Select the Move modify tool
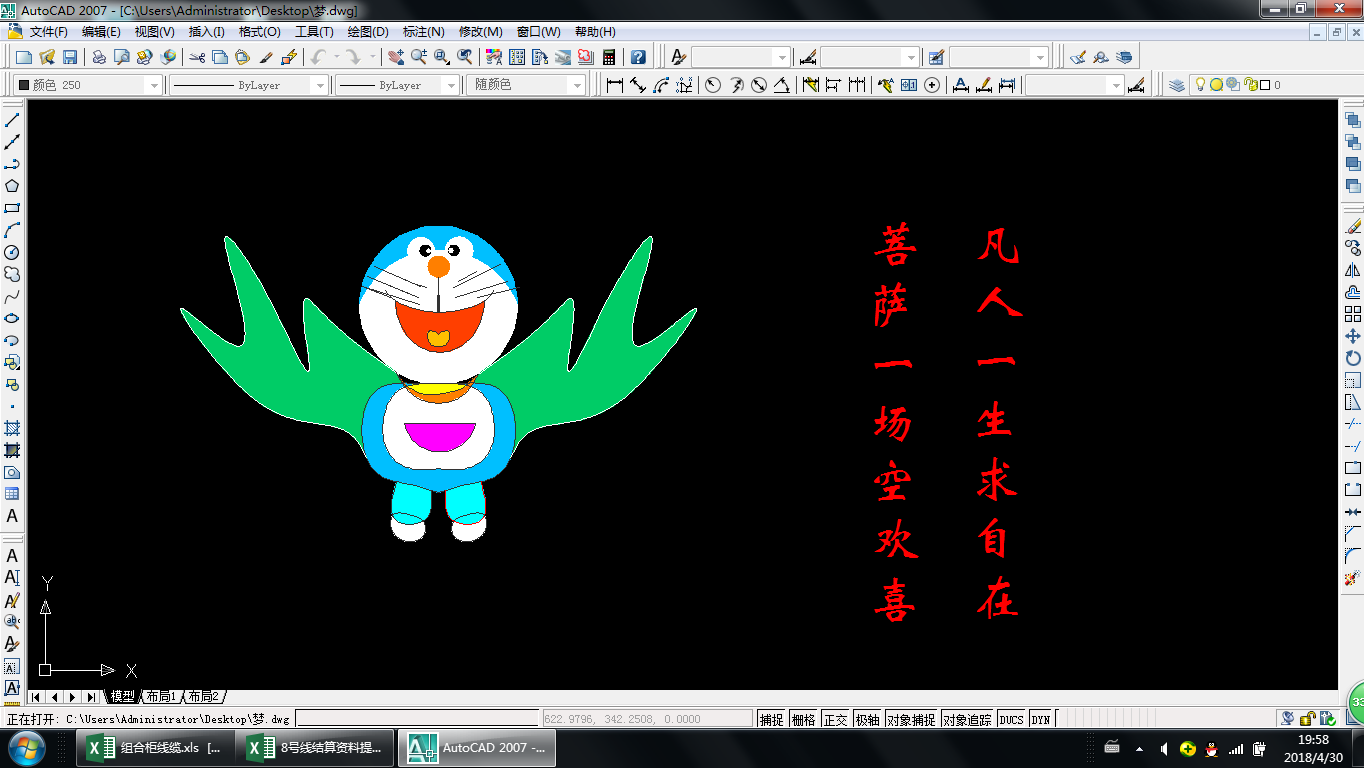Viewport: 1364px width, 768px height. (x=1353, y=336)
